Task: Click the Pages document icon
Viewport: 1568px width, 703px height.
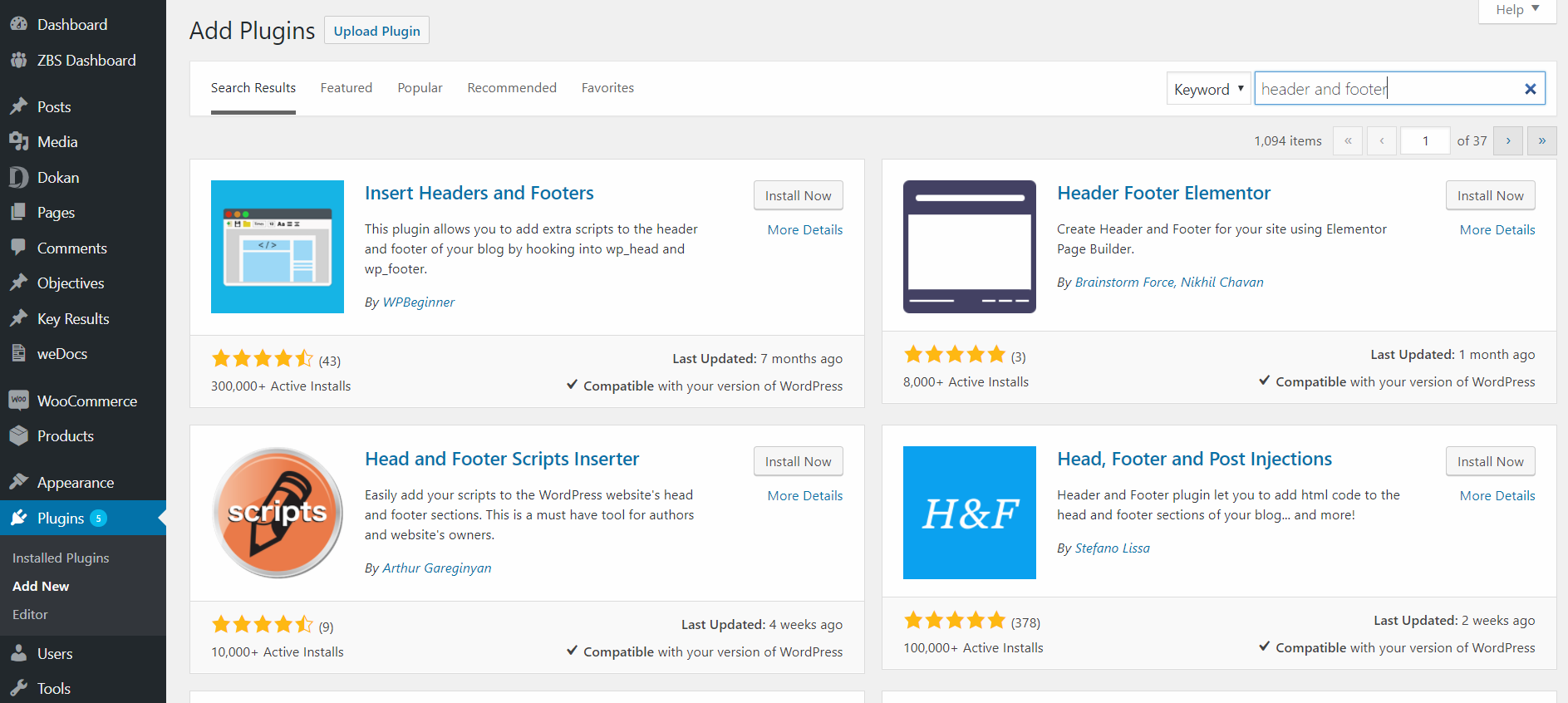Action: click(18, 212)
